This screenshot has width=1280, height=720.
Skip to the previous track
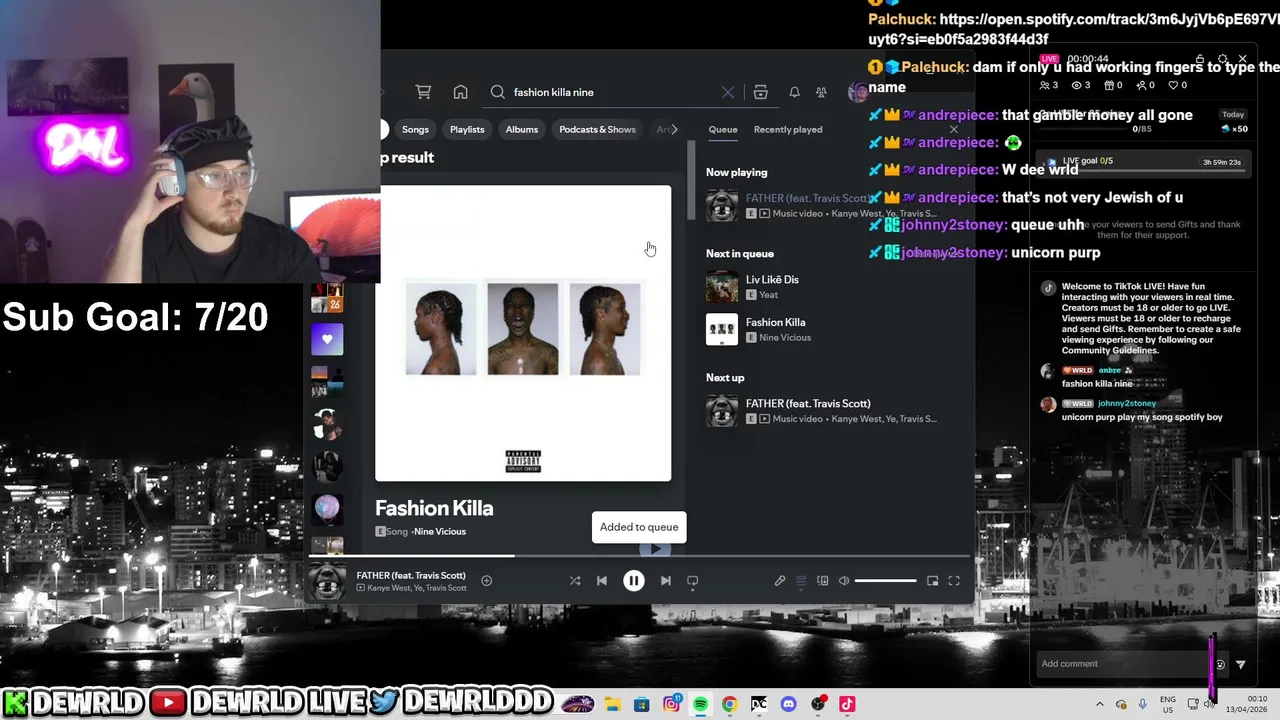pyautogui.click(x=601, y=580)
